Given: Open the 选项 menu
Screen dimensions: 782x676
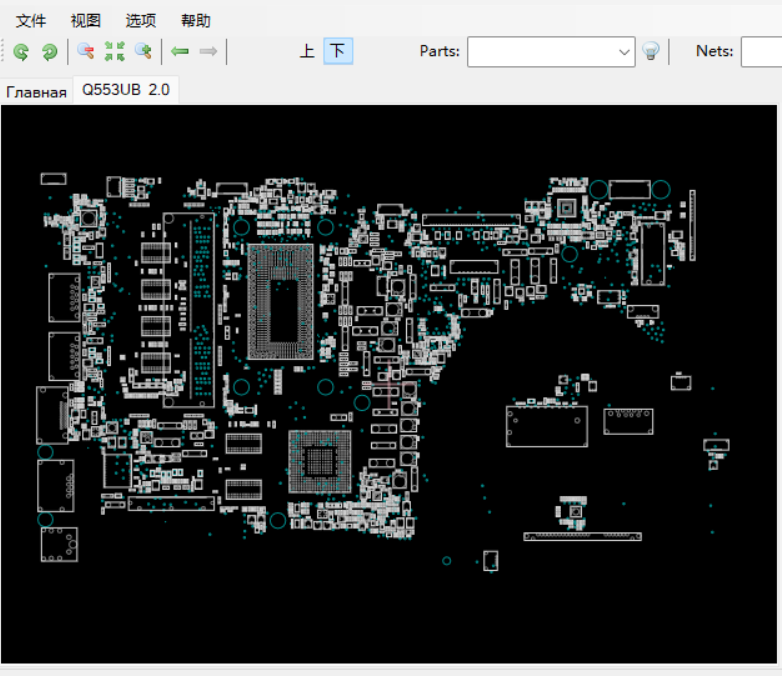Looking at the screenshot, I should pyautogui.click(x=141, y=20).
